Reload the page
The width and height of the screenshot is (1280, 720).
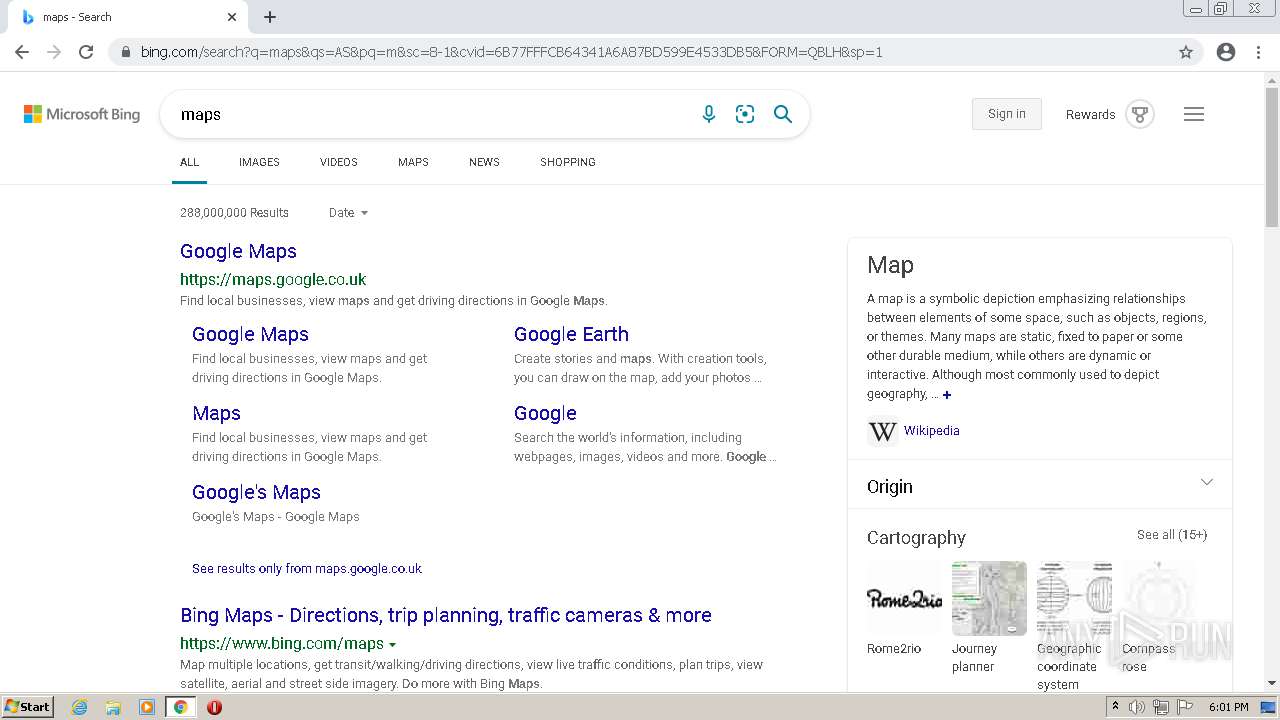pyautogui.click(x=86, y=52)
